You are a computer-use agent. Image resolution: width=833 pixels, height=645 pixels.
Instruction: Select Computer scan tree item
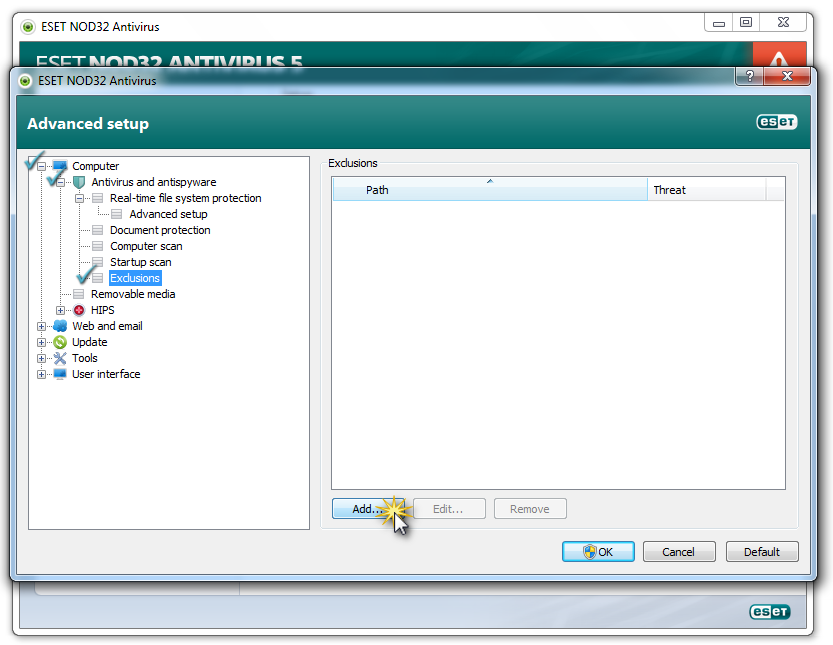click(146, 246)
